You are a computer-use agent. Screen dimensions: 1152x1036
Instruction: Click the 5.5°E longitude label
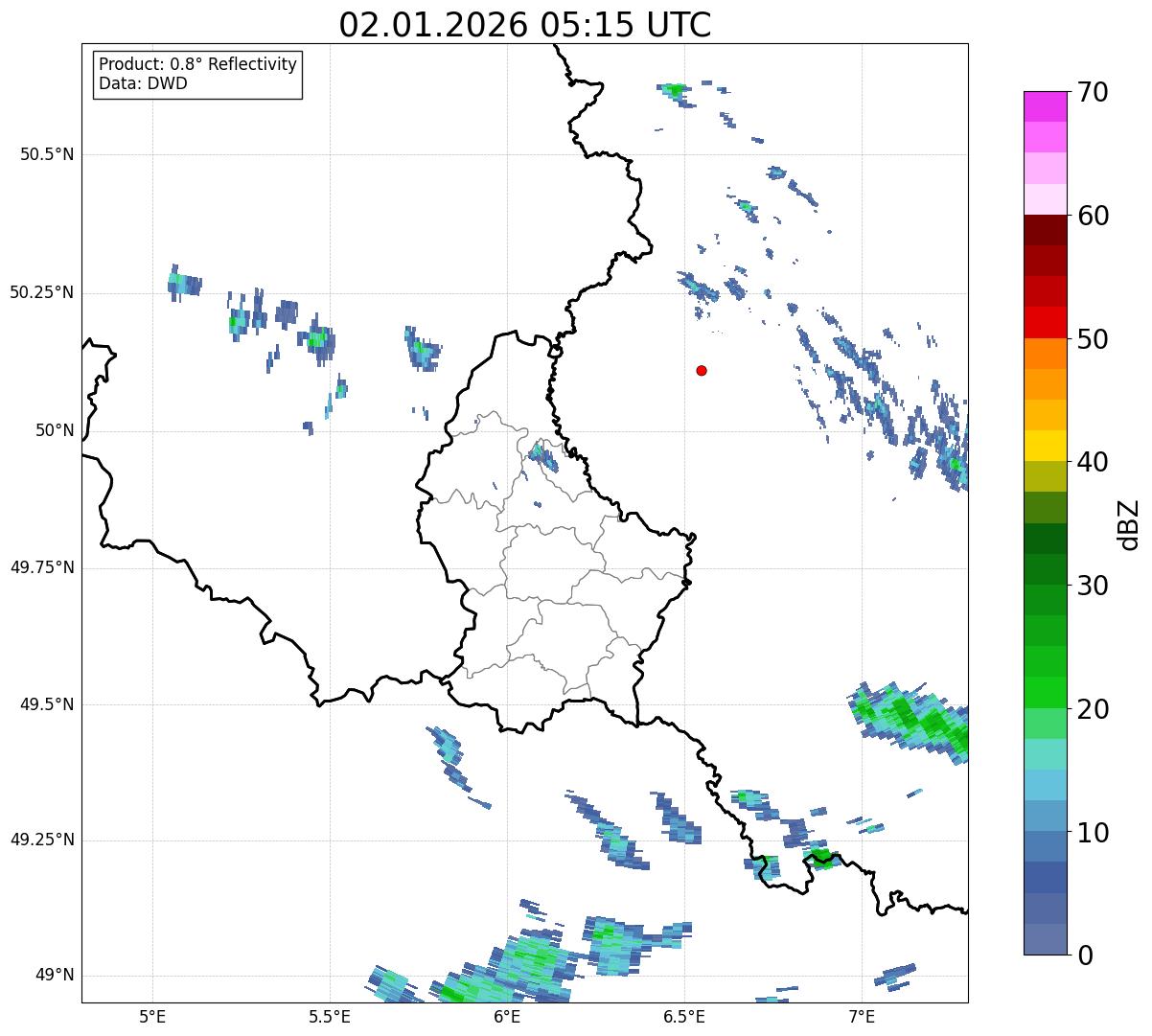tap(330, 1016)
